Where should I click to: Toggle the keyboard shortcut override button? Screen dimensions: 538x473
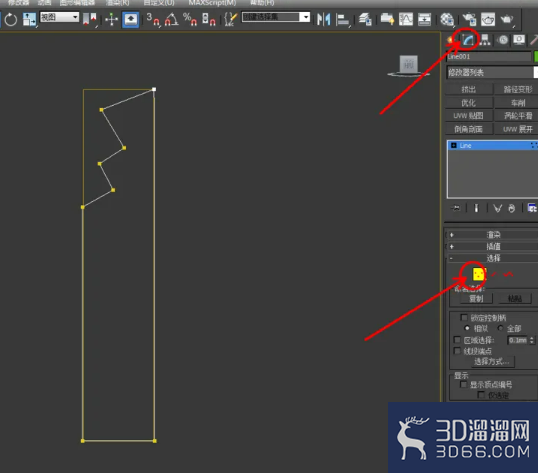pyautogui.click(x=130, y=19)
